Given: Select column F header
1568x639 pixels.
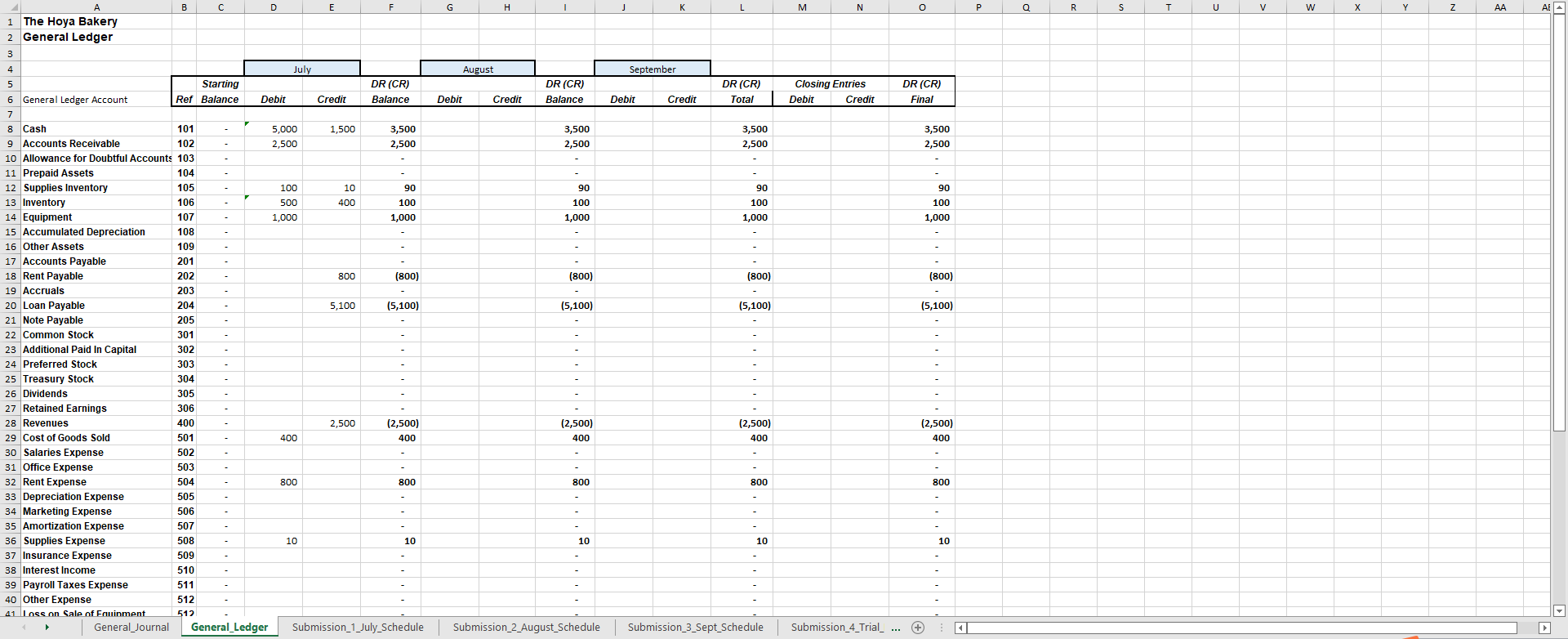Looking at the screenshot, I should point(390,7).
